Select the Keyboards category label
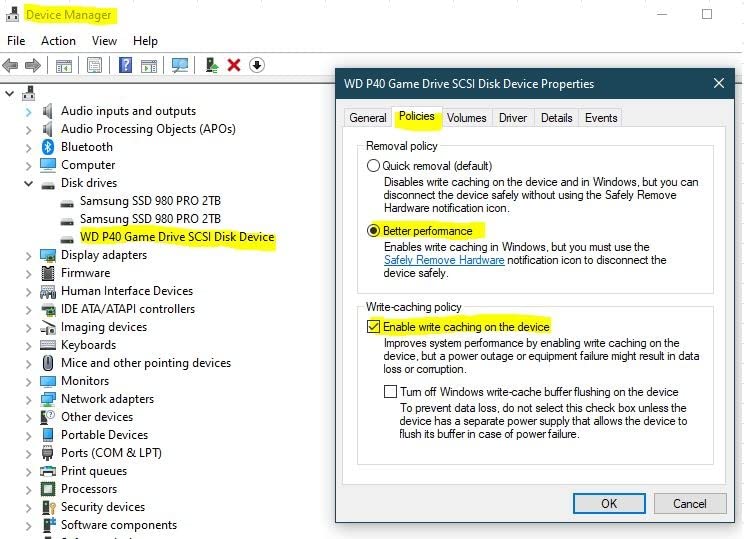The width and height of the screenshot is (744, 539). point(88,345)
